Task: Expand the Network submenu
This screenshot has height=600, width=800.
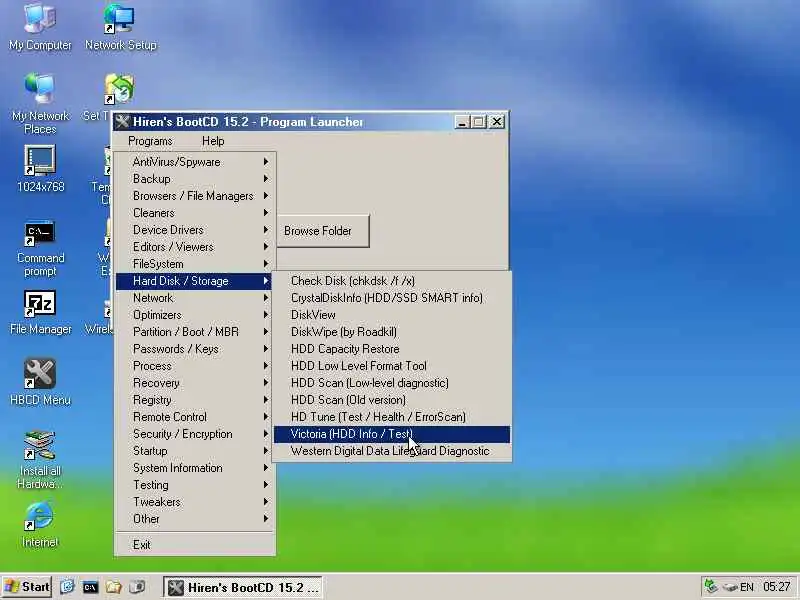Action: click(196, 298)
